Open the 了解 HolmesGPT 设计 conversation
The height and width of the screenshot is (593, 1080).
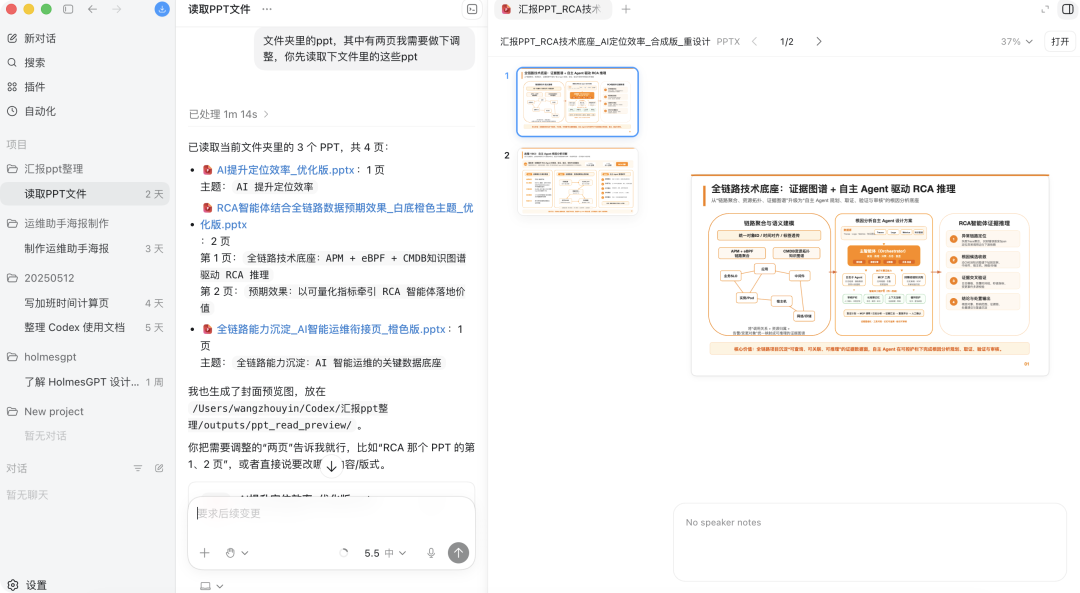pyautogui.click(x=85, y=382)
